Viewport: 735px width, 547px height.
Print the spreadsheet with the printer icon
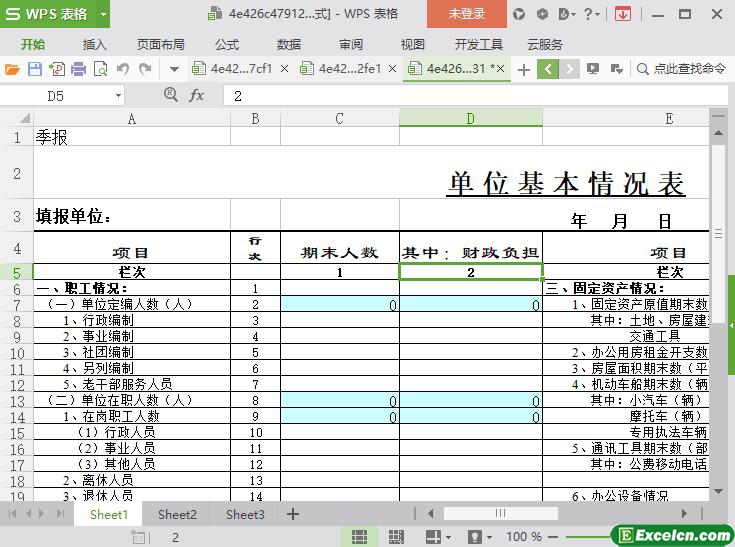tap(78, 69)
